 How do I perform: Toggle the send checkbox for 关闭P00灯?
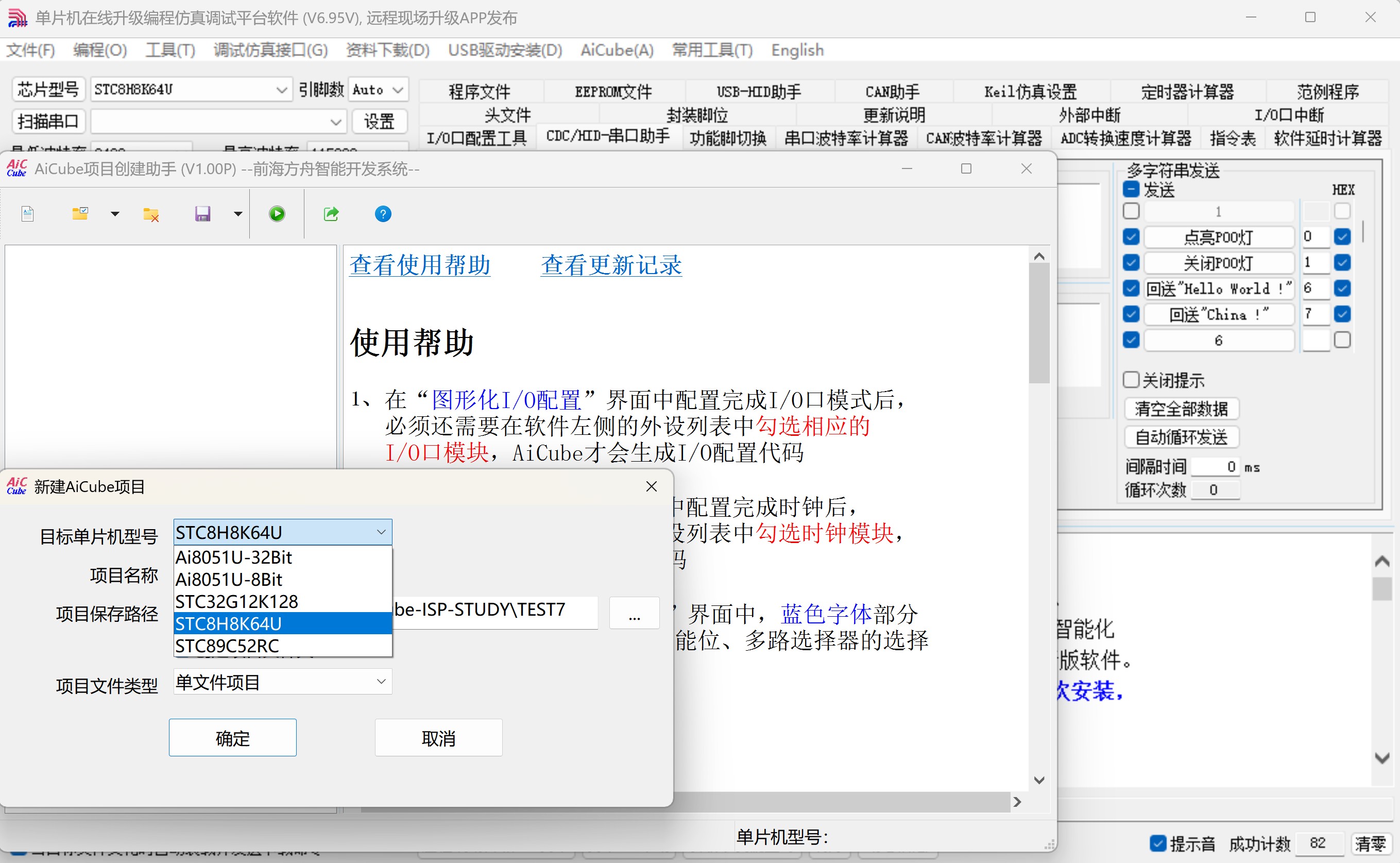point(1131,263)
